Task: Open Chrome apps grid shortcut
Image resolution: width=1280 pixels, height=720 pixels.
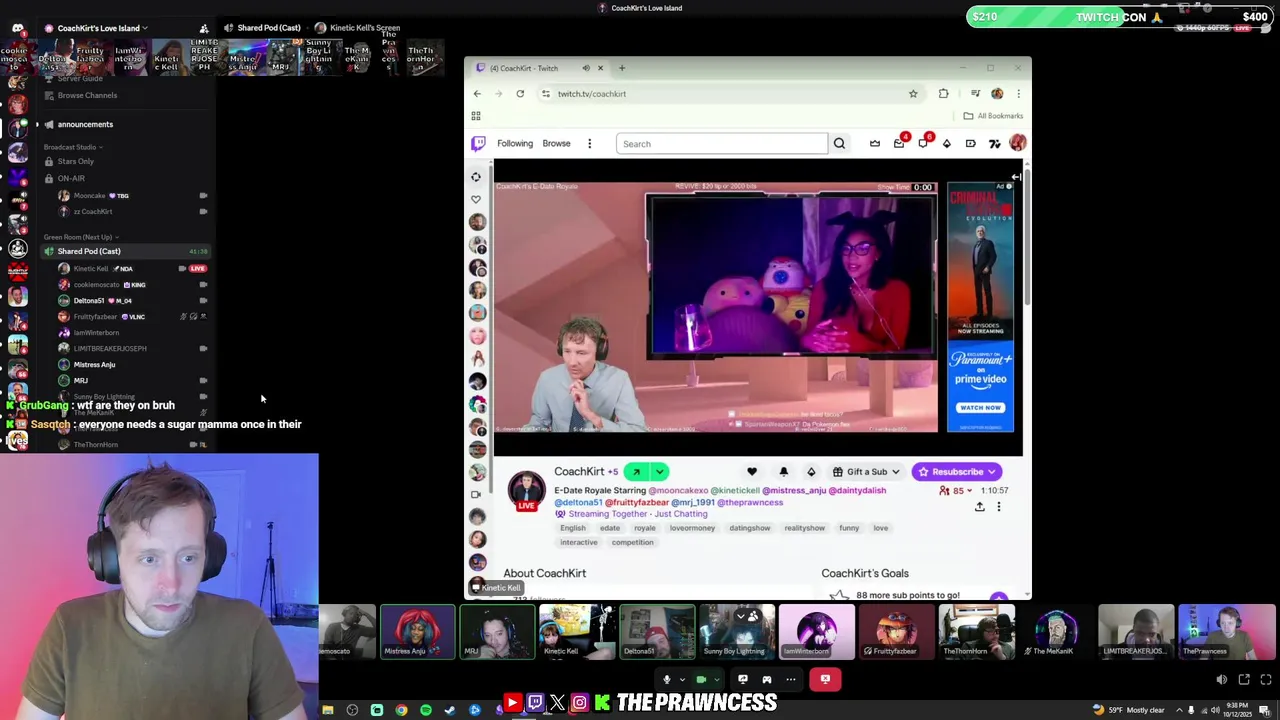Action: pos(476,116)
